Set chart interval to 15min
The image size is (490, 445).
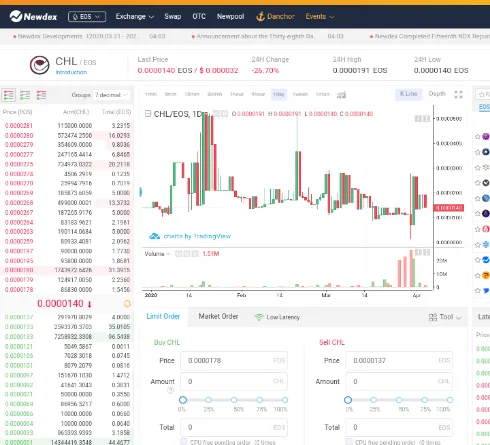[x=192, y=94]
